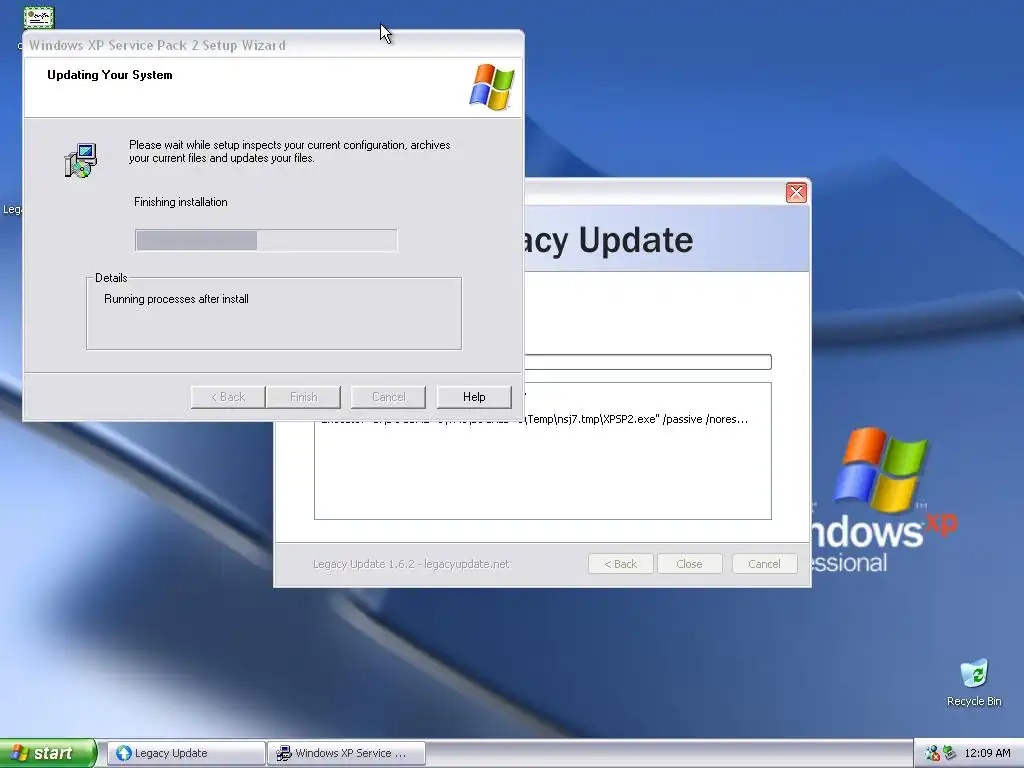Click the Legacy Update log output box
1024x768 pixels.
[x=543, y=451]
